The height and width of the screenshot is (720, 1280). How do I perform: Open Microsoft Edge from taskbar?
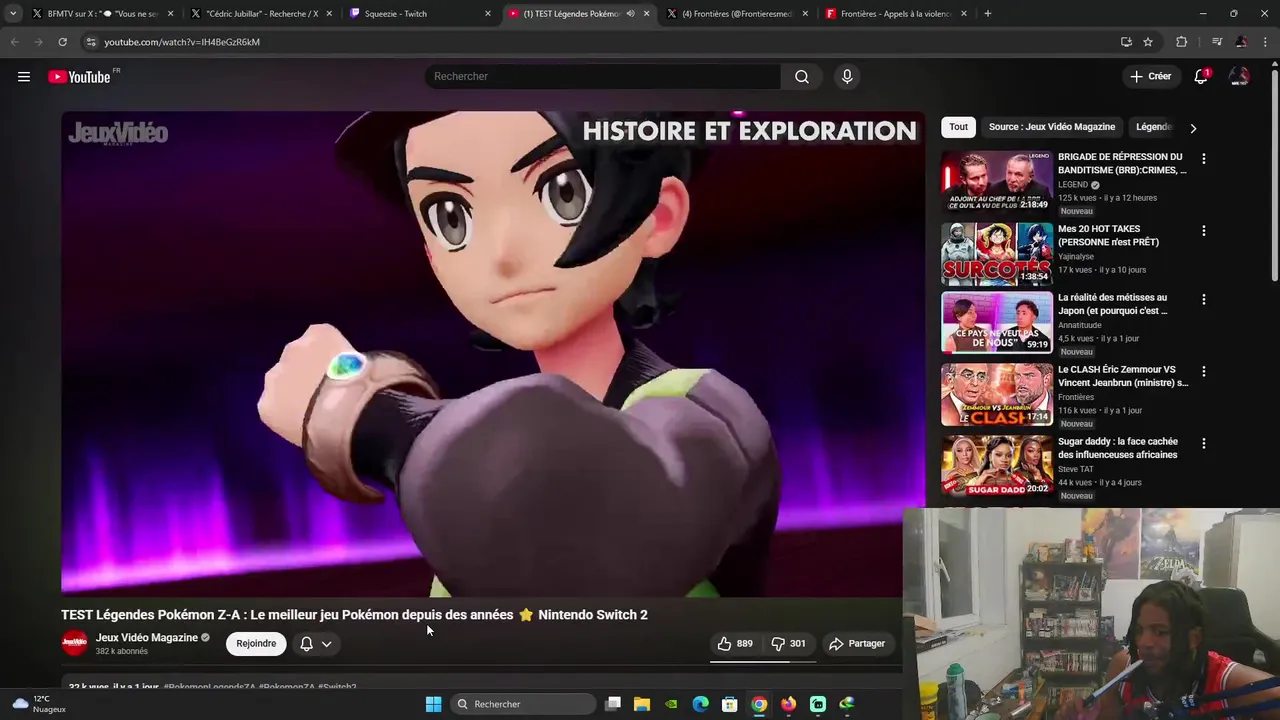[x=701, y=704]
